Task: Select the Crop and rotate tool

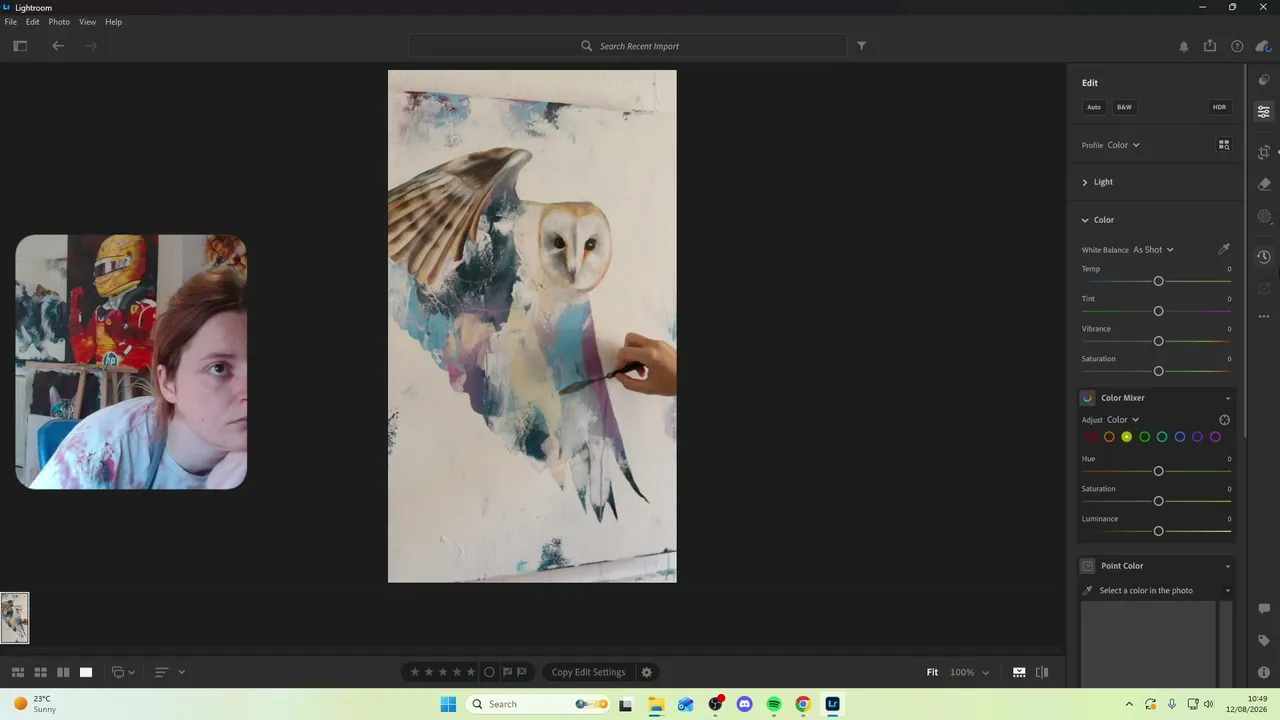Action: 1264,152
